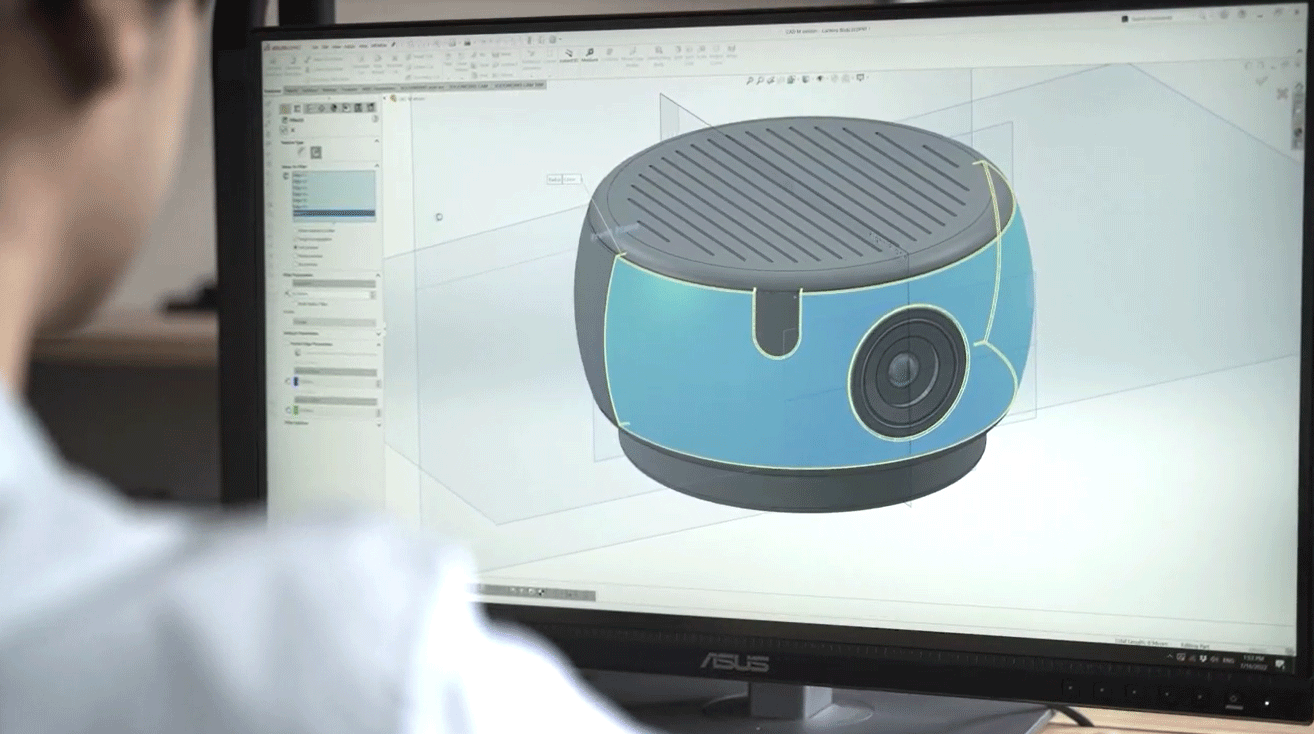Viewport: 1314px width, 734px height.
Task: Select the highlighted fillet type icon
Action: (316, 152)
